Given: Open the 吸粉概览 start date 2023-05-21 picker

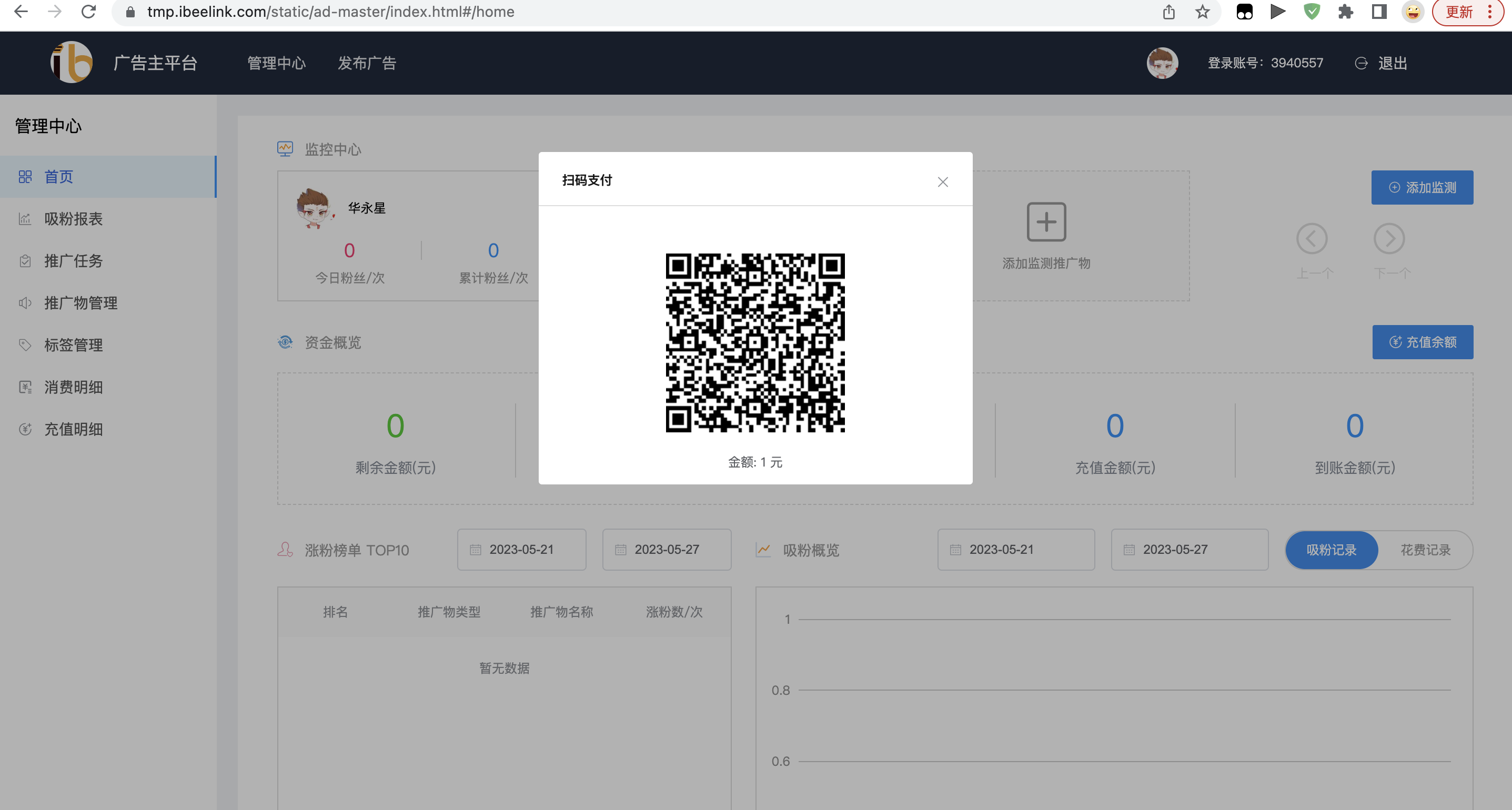Looking at the screenshot, I should click(x=1015, y=550).
